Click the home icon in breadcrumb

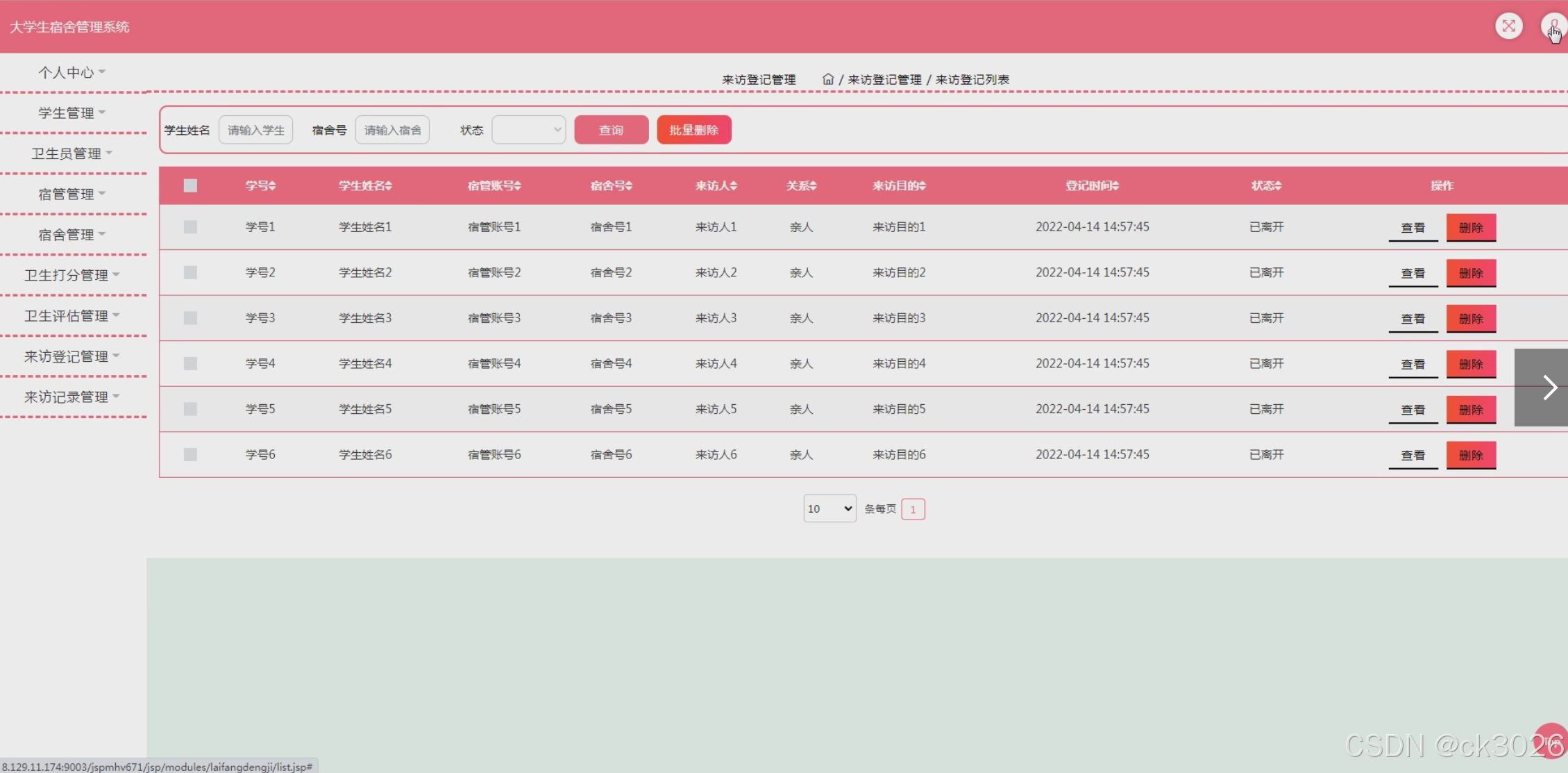point(827,79)
